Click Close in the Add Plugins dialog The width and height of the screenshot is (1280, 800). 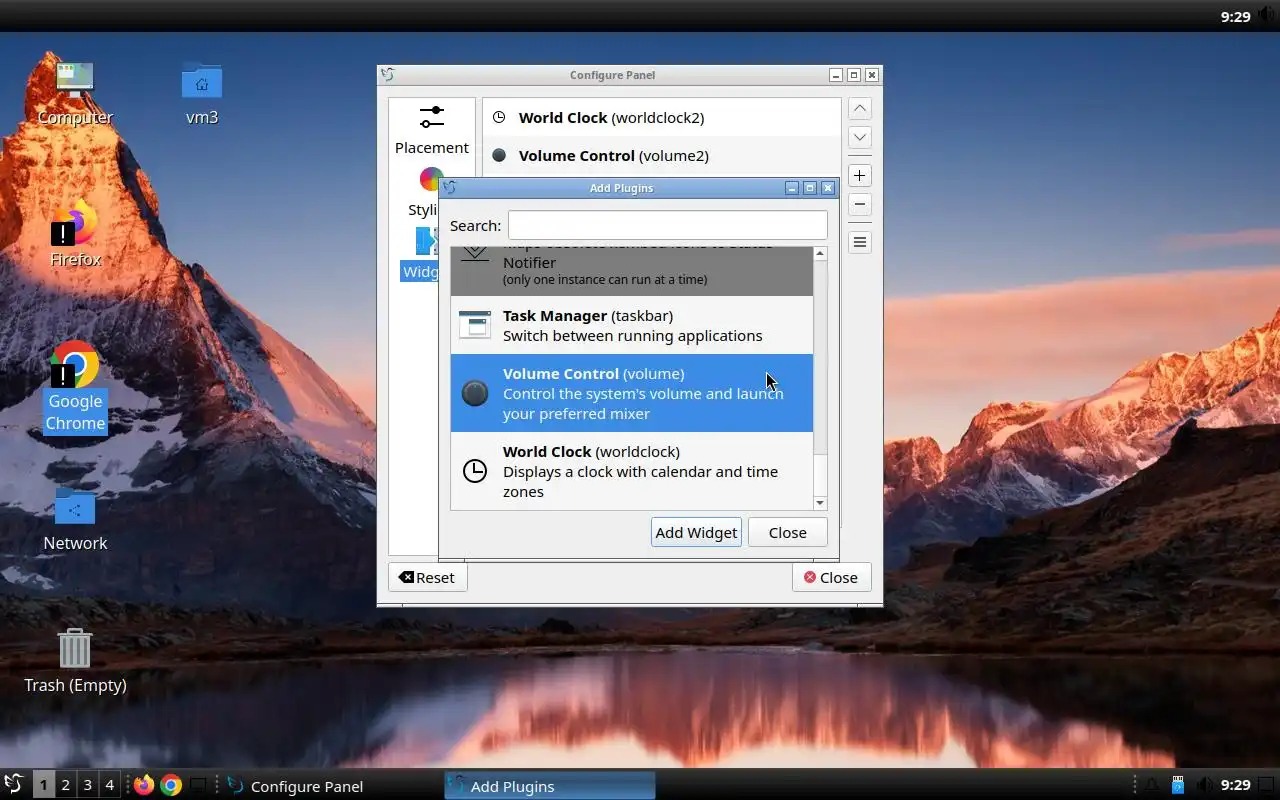(x=787, y=532)
